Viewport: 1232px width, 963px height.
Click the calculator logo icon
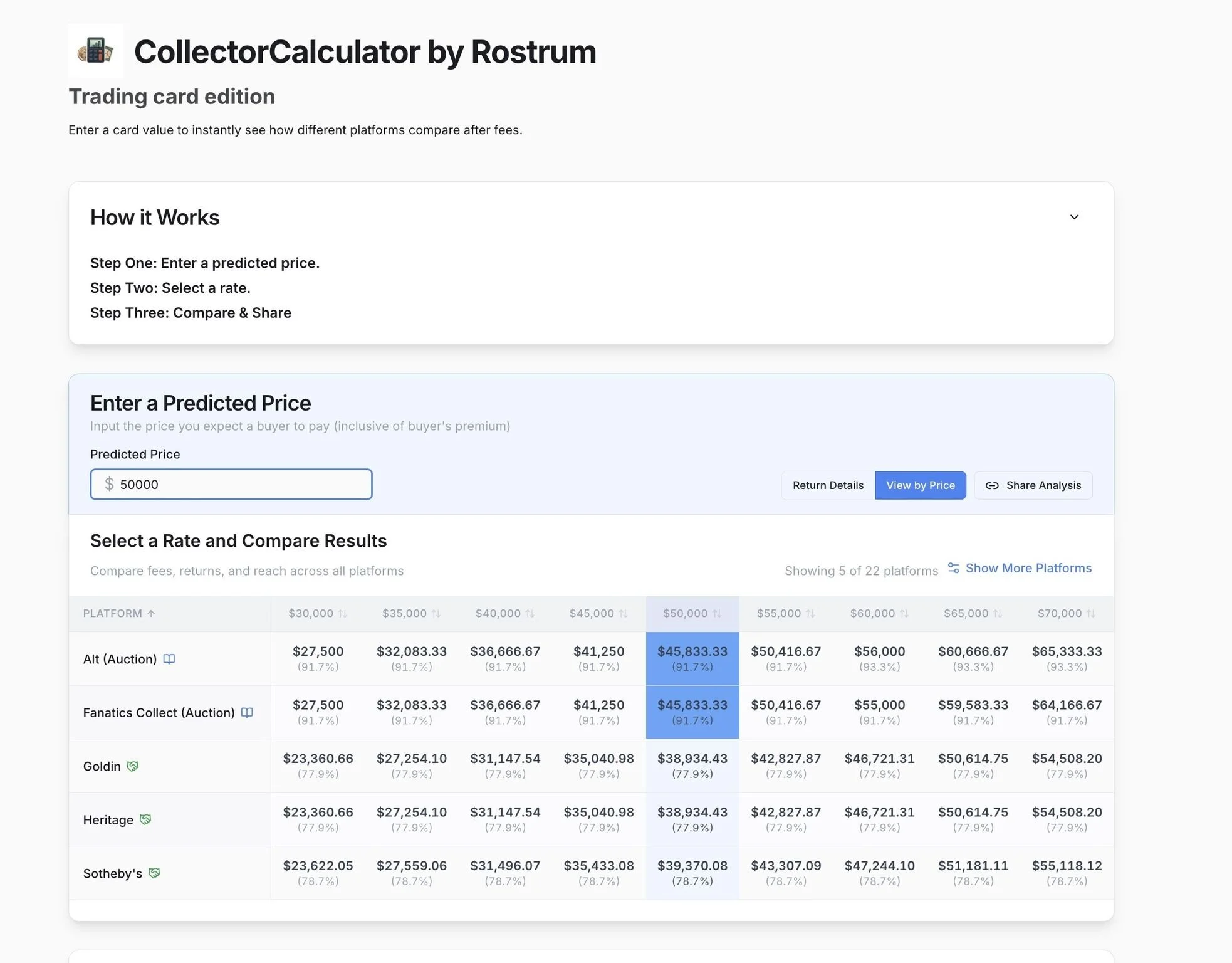click(x=95, y=51)
